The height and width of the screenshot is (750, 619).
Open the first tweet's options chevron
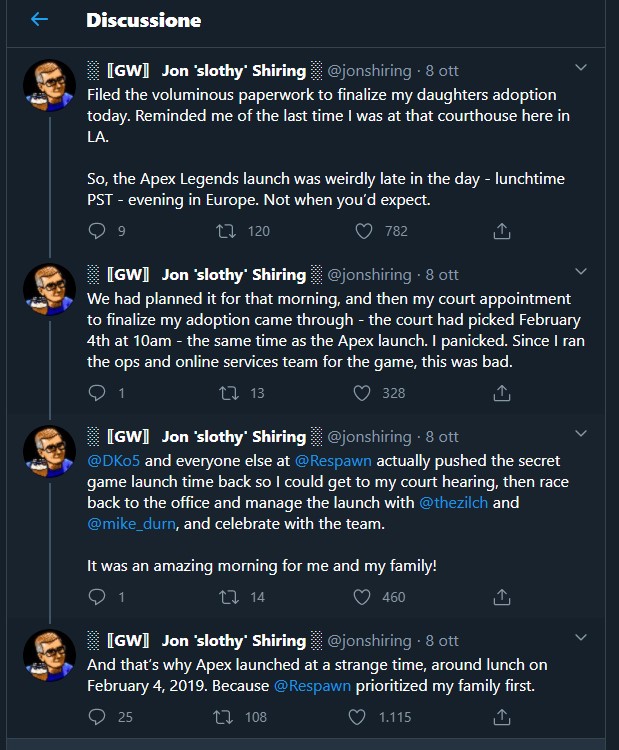(x=581, y=68)
